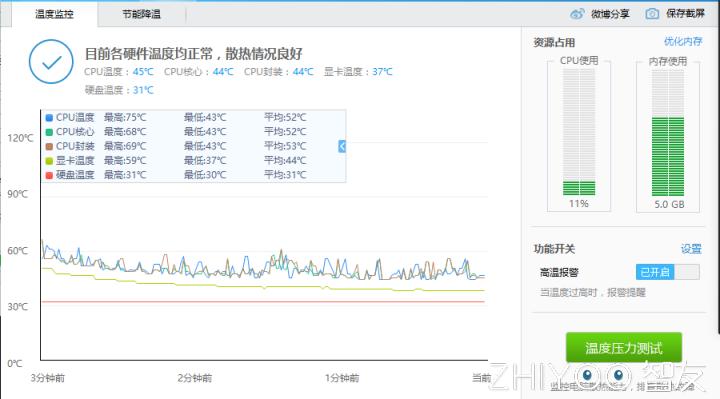Click the 5.0 GB memory value
Screen dimensions: 720x399
[x=669, y=204]
